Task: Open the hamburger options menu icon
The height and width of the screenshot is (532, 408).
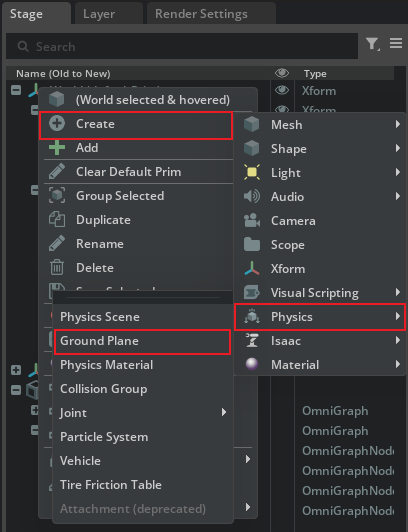Action: click(396, 43)
